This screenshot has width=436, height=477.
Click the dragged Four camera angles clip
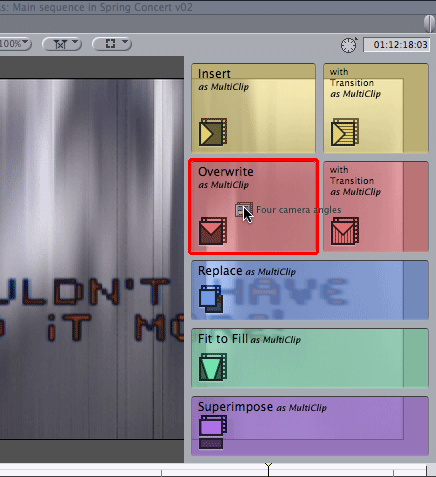(x=288, y=210)
